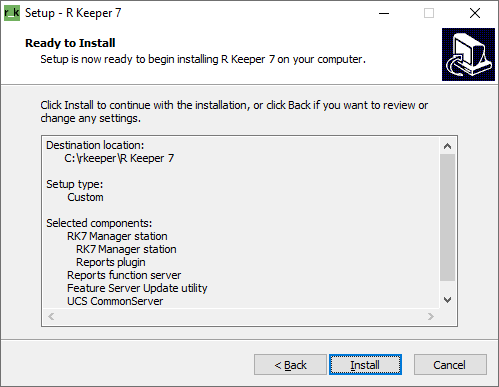Screen dimensions: 499x387
Task: Select the UCS CommonServer line
Action: 115,301
